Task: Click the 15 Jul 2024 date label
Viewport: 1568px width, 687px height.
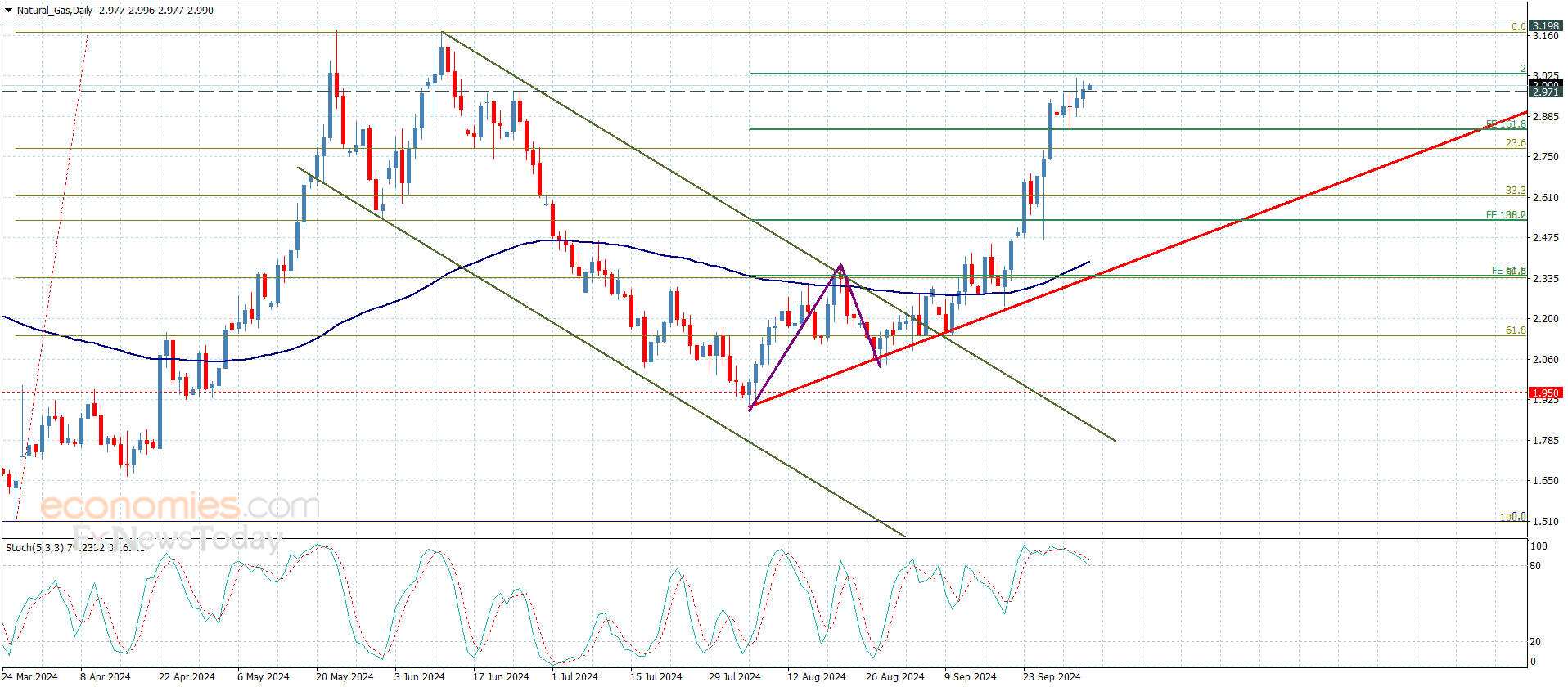Action: coord(656,676)
